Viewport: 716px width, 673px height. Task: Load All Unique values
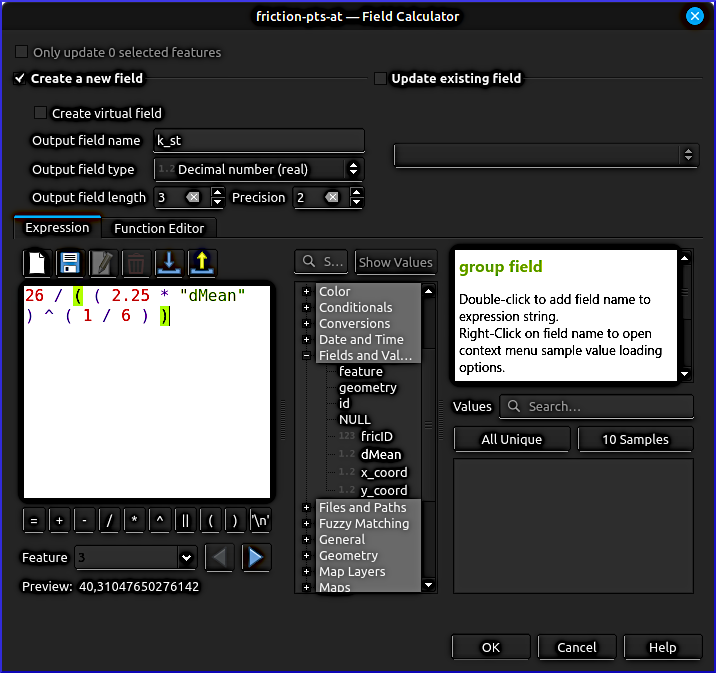(x=512, y=439)
